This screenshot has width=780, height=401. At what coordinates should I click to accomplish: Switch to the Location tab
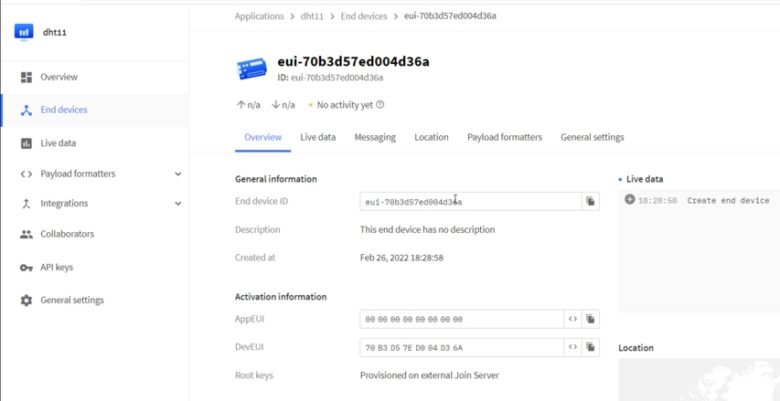[431, 137]
